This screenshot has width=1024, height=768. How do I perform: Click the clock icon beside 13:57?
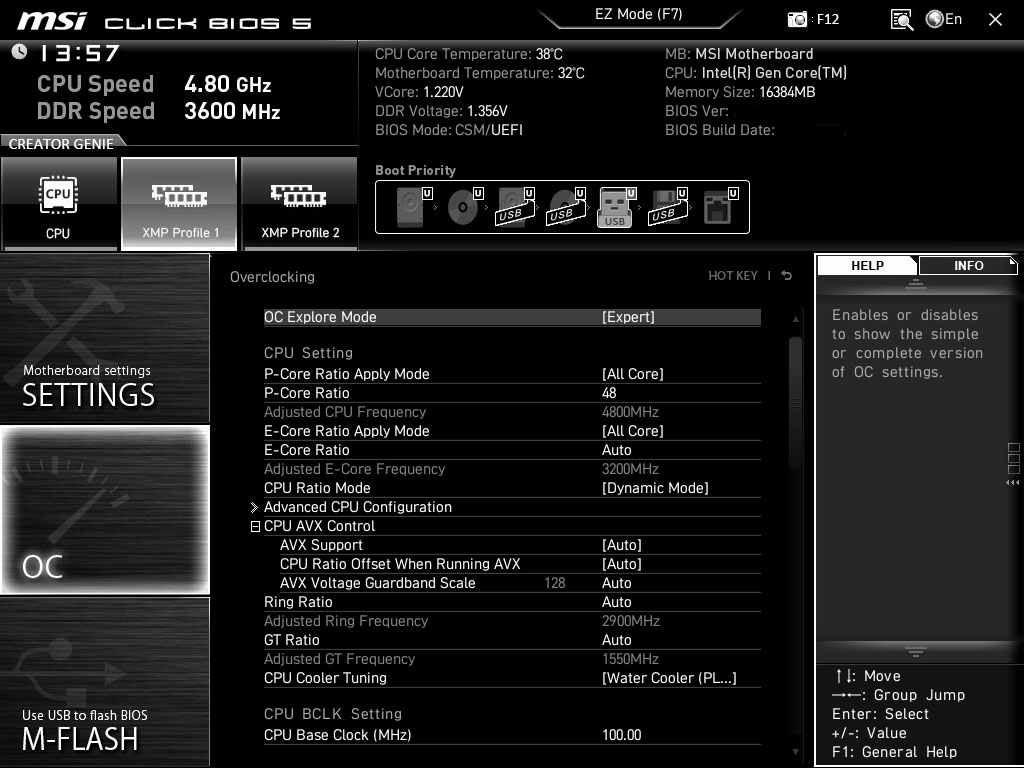(19, 52)
